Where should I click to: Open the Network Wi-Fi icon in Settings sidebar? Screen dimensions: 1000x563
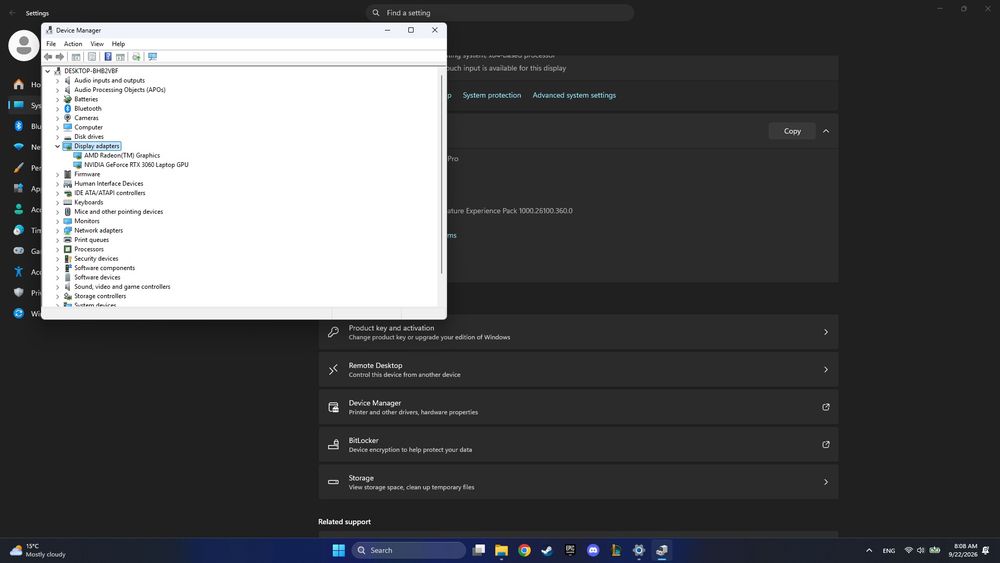18,147
